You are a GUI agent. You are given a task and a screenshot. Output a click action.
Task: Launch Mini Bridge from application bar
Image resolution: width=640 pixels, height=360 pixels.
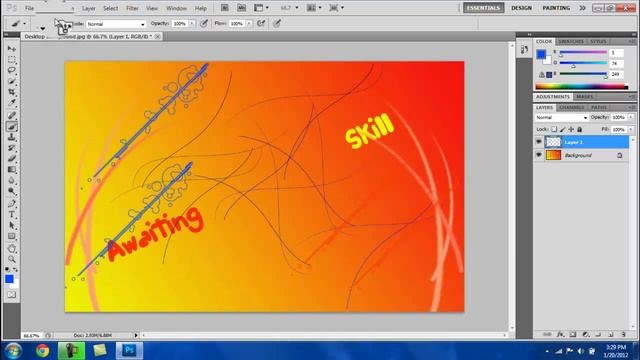[x=242, y=8]
